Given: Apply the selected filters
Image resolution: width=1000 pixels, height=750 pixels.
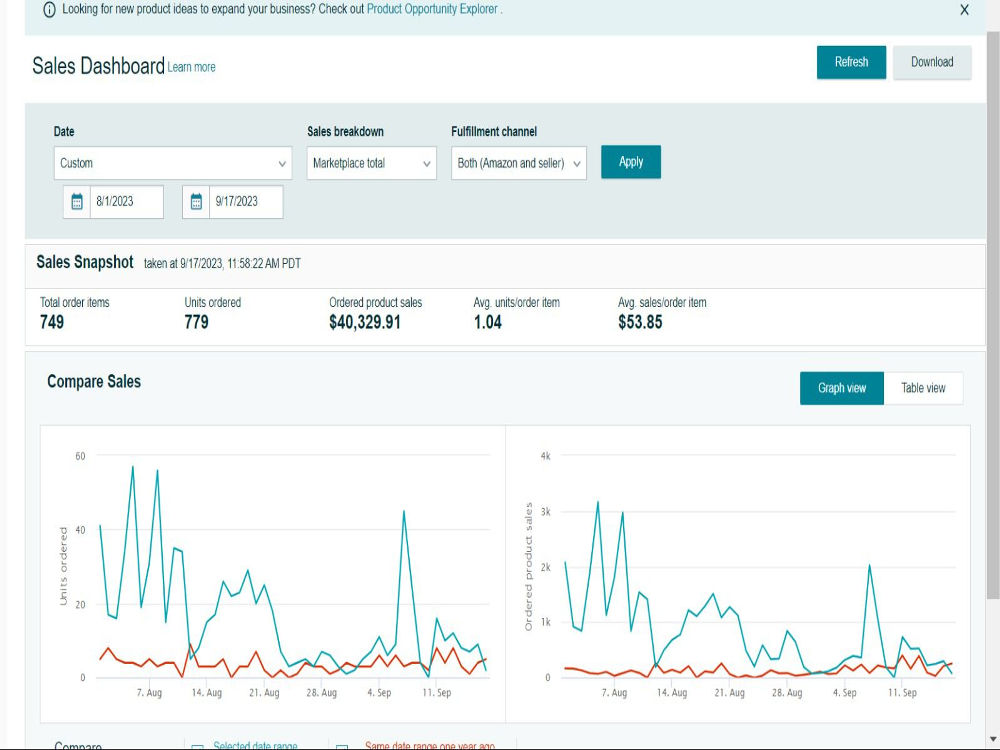Looking at the screenshot, I should [x=631, y=162].
